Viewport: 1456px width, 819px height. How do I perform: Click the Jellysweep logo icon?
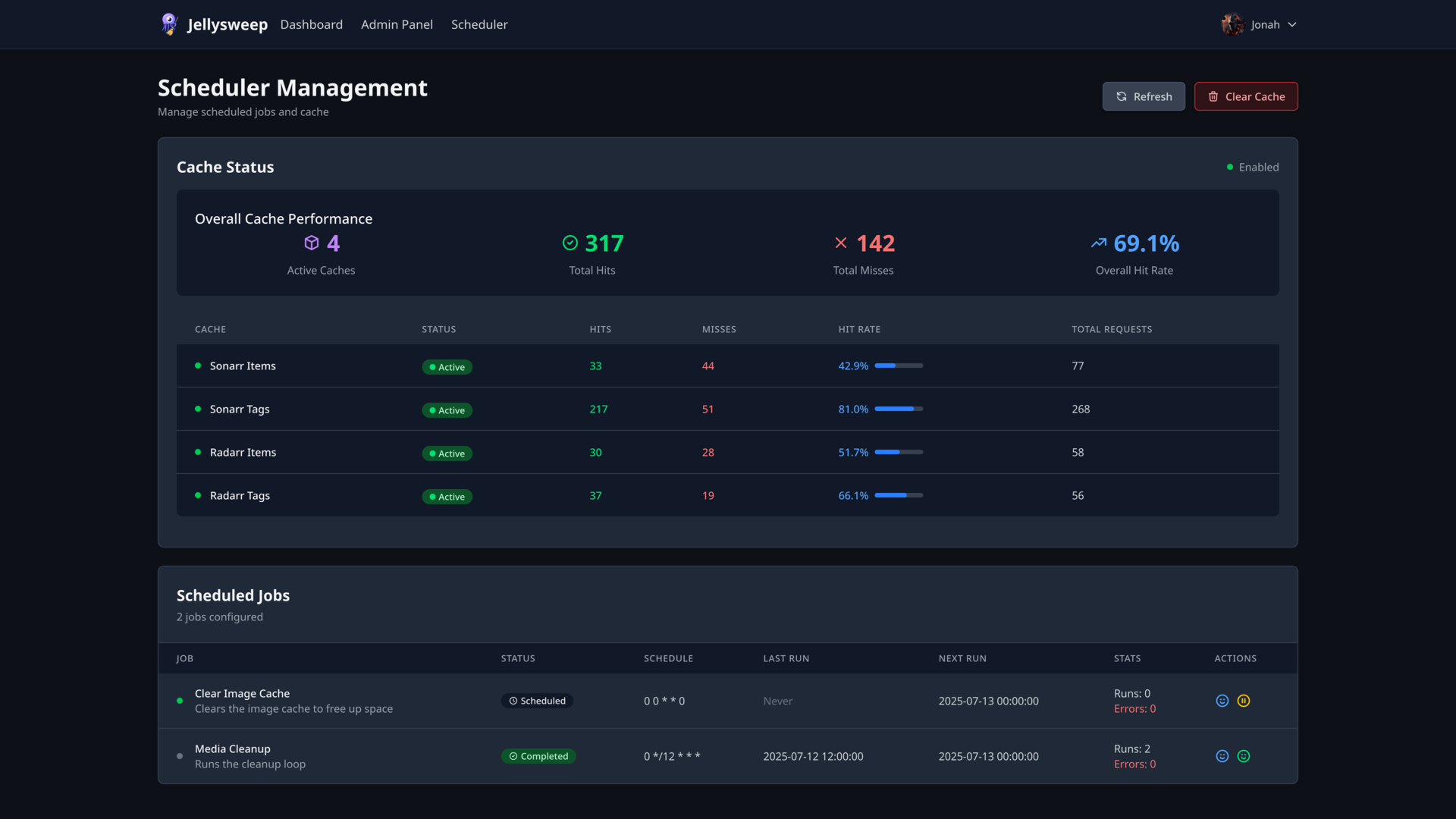169,24
